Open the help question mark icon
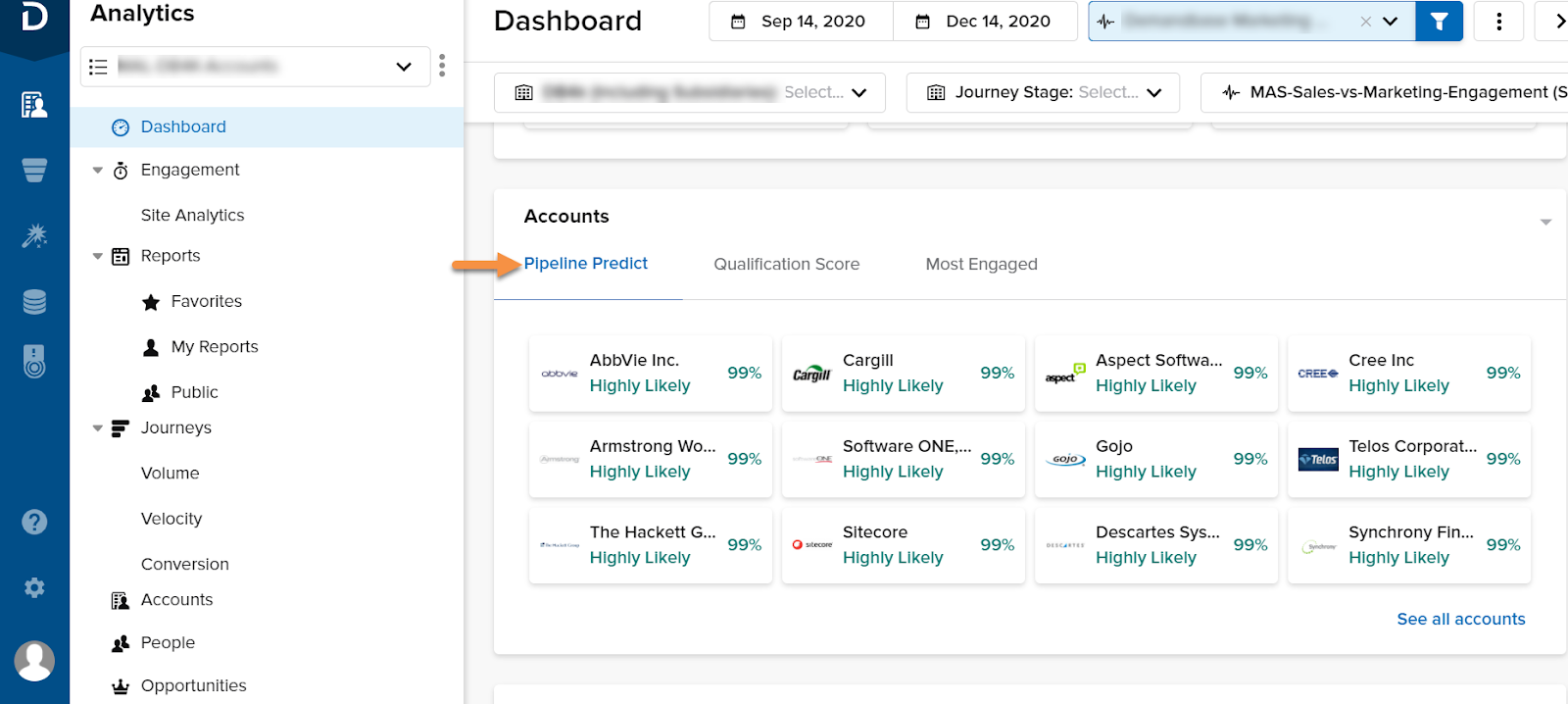1568x704 pixels. (x=34, y=522)
